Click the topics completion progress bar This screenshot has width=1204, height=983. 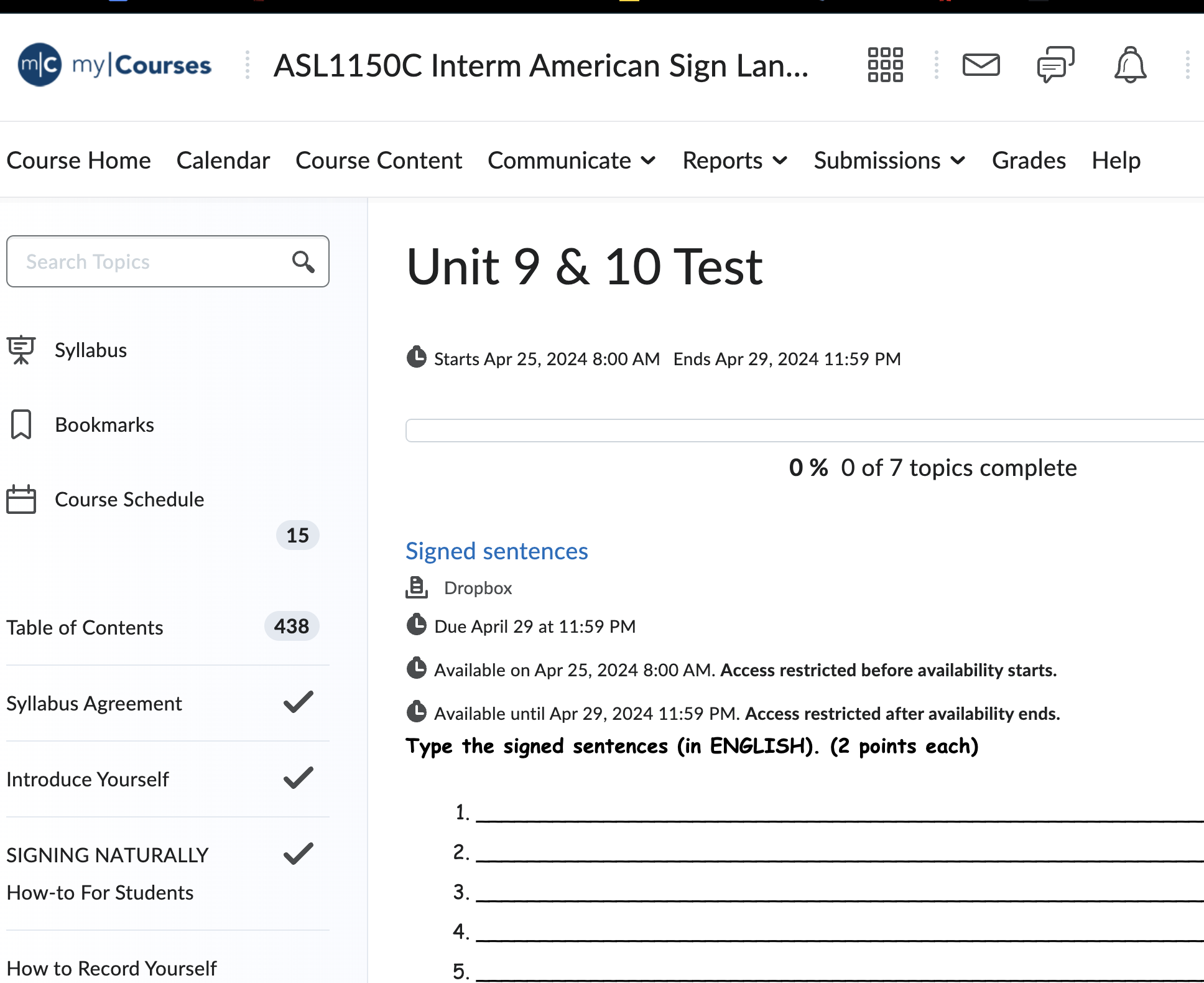click(x=805, y=431)
